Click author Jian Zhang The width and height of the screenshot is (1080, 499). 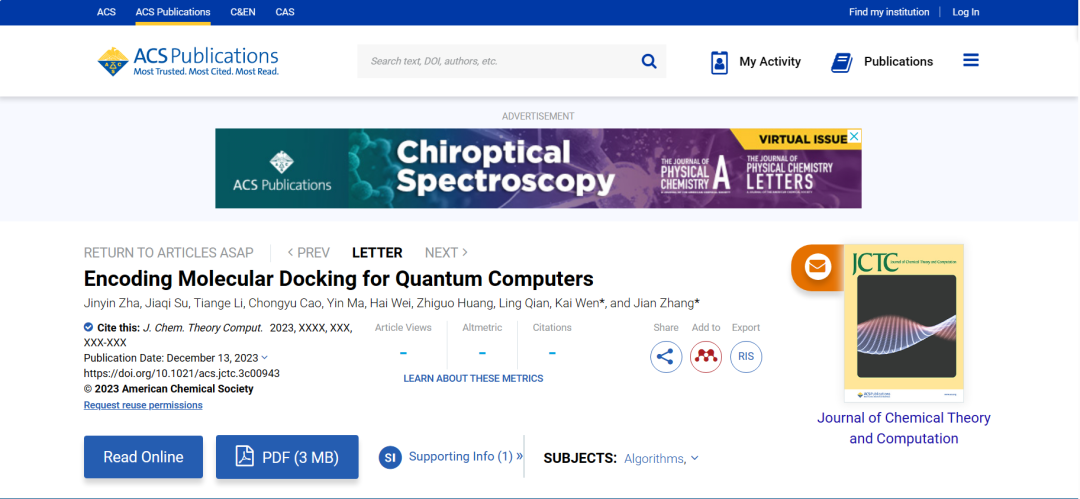coord(662,303)
